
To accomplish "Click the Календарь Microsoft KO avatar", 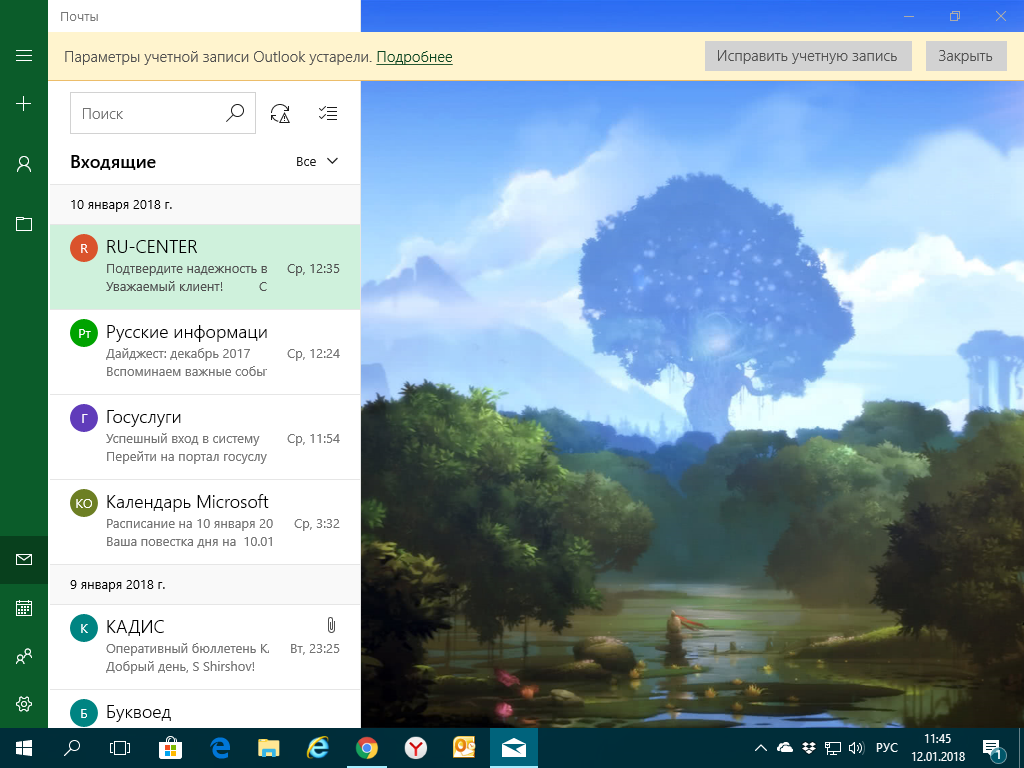I will pyautogui.click(x=84, y=503).
